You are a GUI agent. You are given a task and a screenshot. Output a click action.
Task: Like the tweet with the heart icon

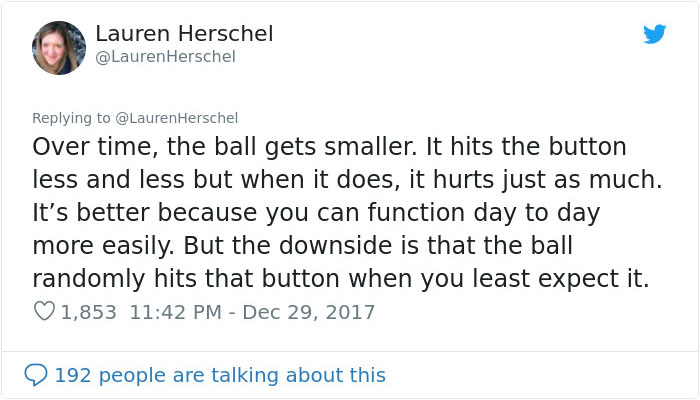tap(43, 312)
